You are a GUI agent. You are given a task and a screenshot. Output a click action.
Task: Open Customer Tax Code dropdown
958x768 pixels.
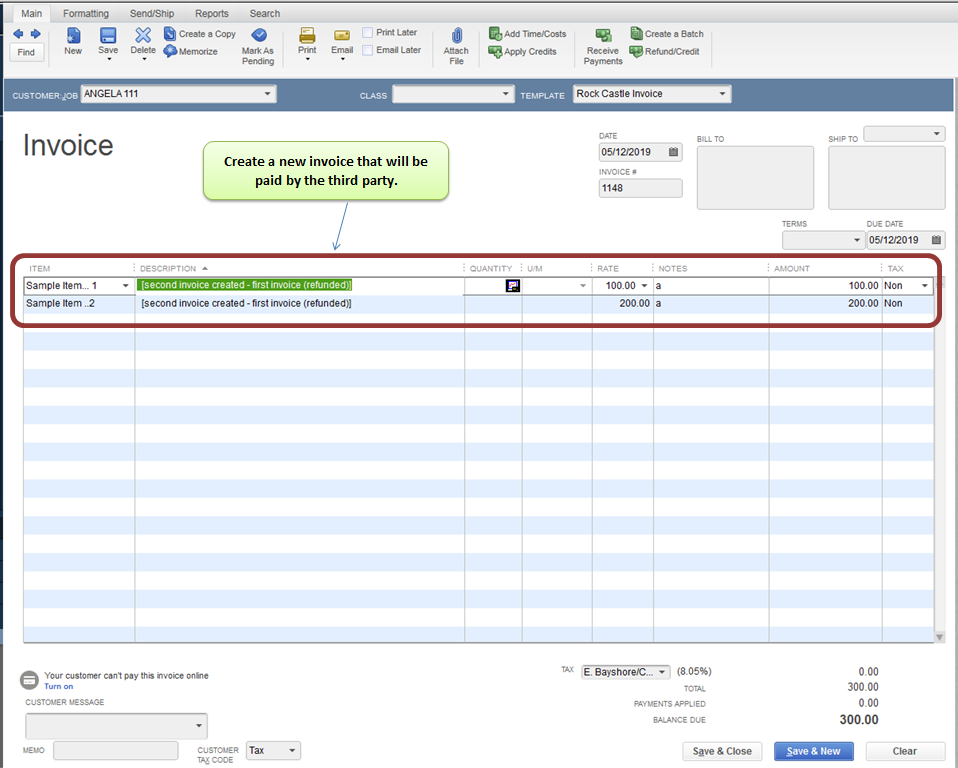pyautogui.click(x=292, y=750)
